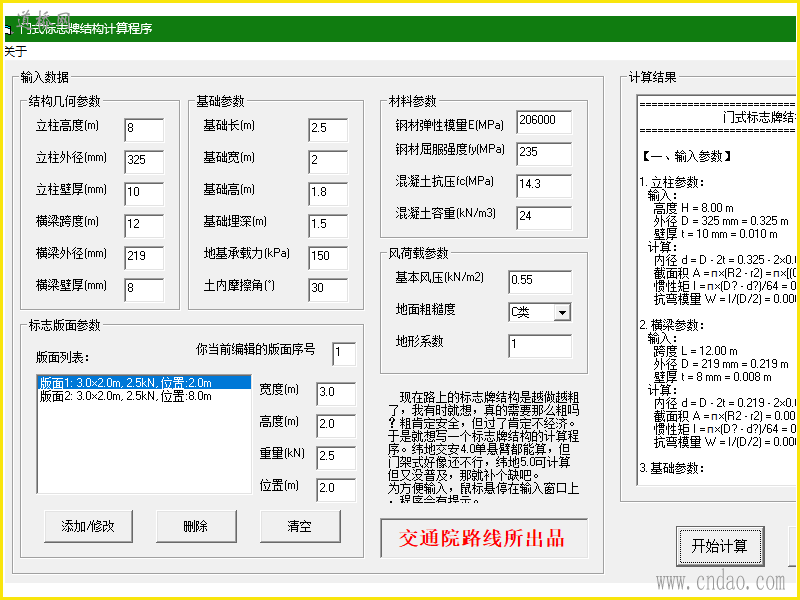Click the 横梁外径(mm) input field
Viewport: 800px width, 600px height.
tap(144, 258)
